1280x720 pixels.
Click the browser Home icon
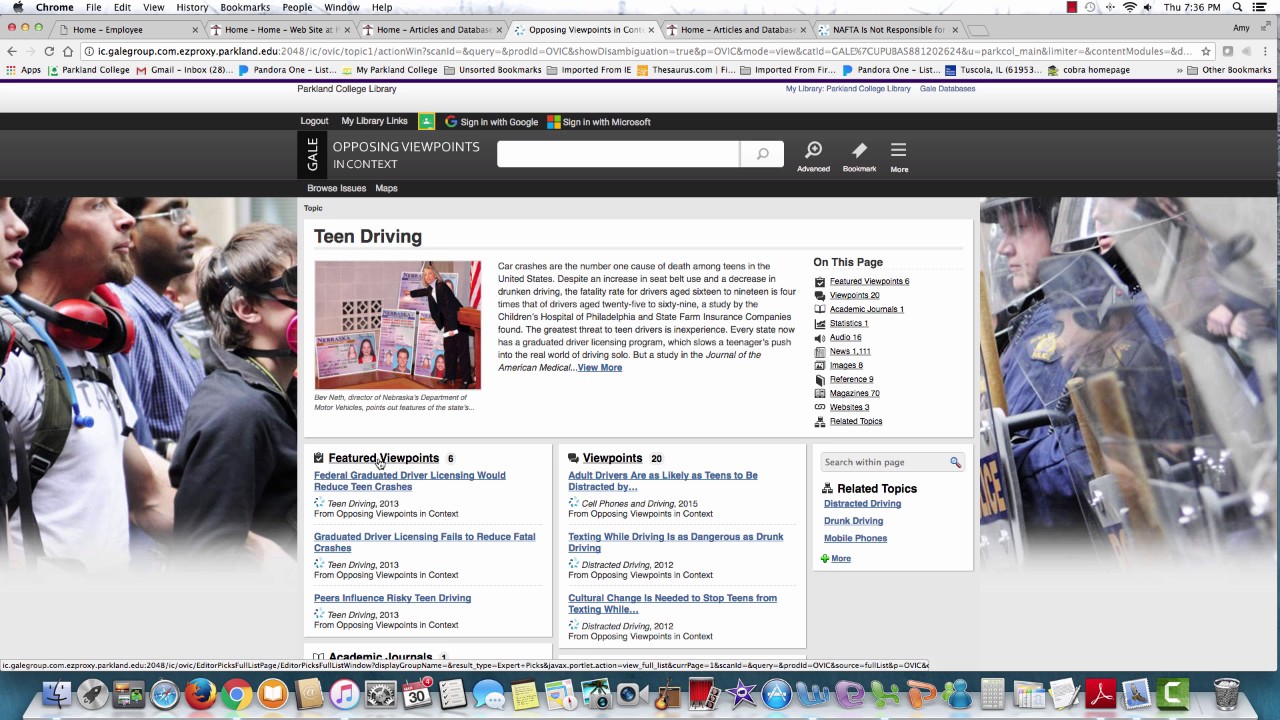pos(68,51)
